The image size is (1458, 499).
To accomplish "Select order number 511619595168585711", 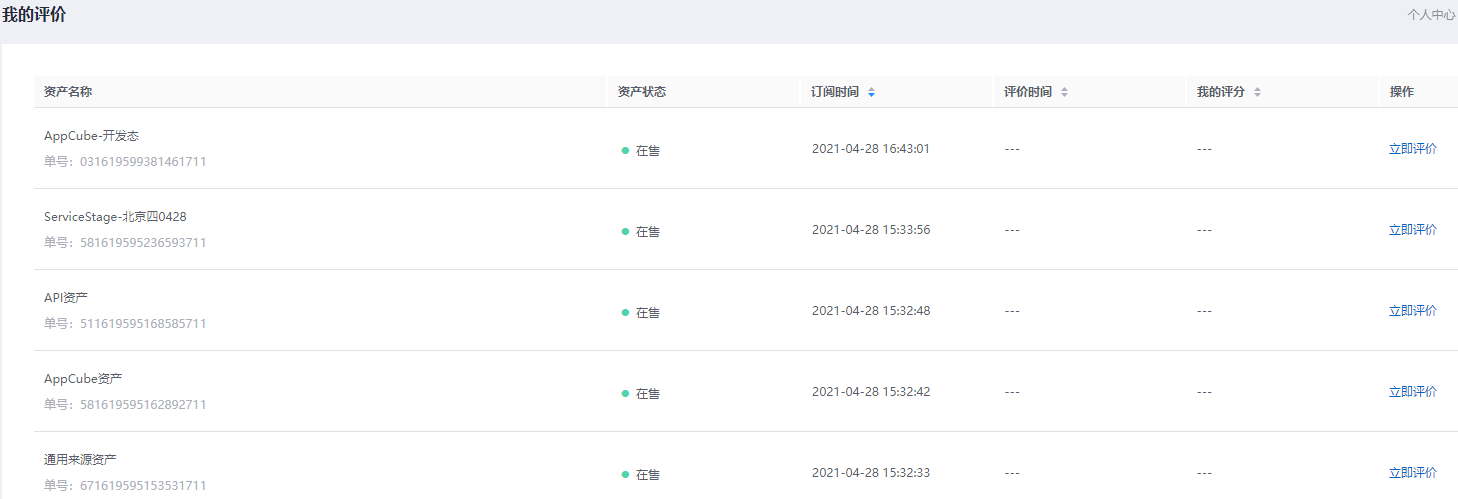I will tap(125, 324).
